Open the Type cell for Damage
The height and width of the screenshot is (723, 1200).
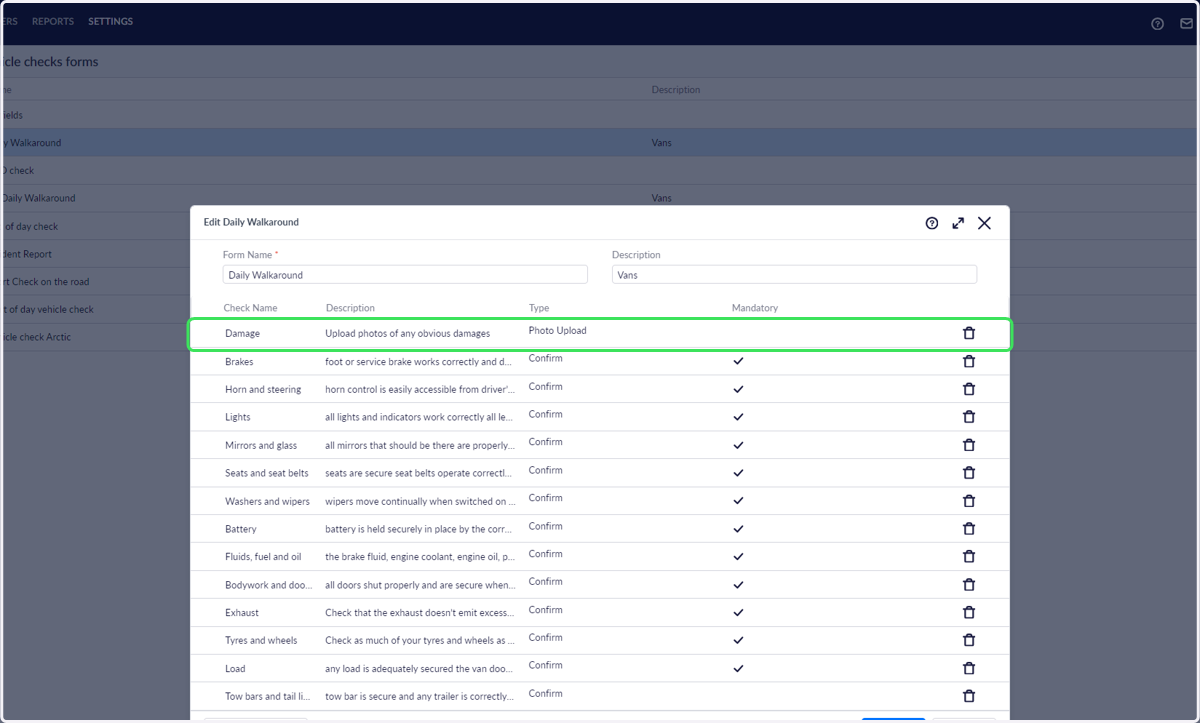[557, 331]
